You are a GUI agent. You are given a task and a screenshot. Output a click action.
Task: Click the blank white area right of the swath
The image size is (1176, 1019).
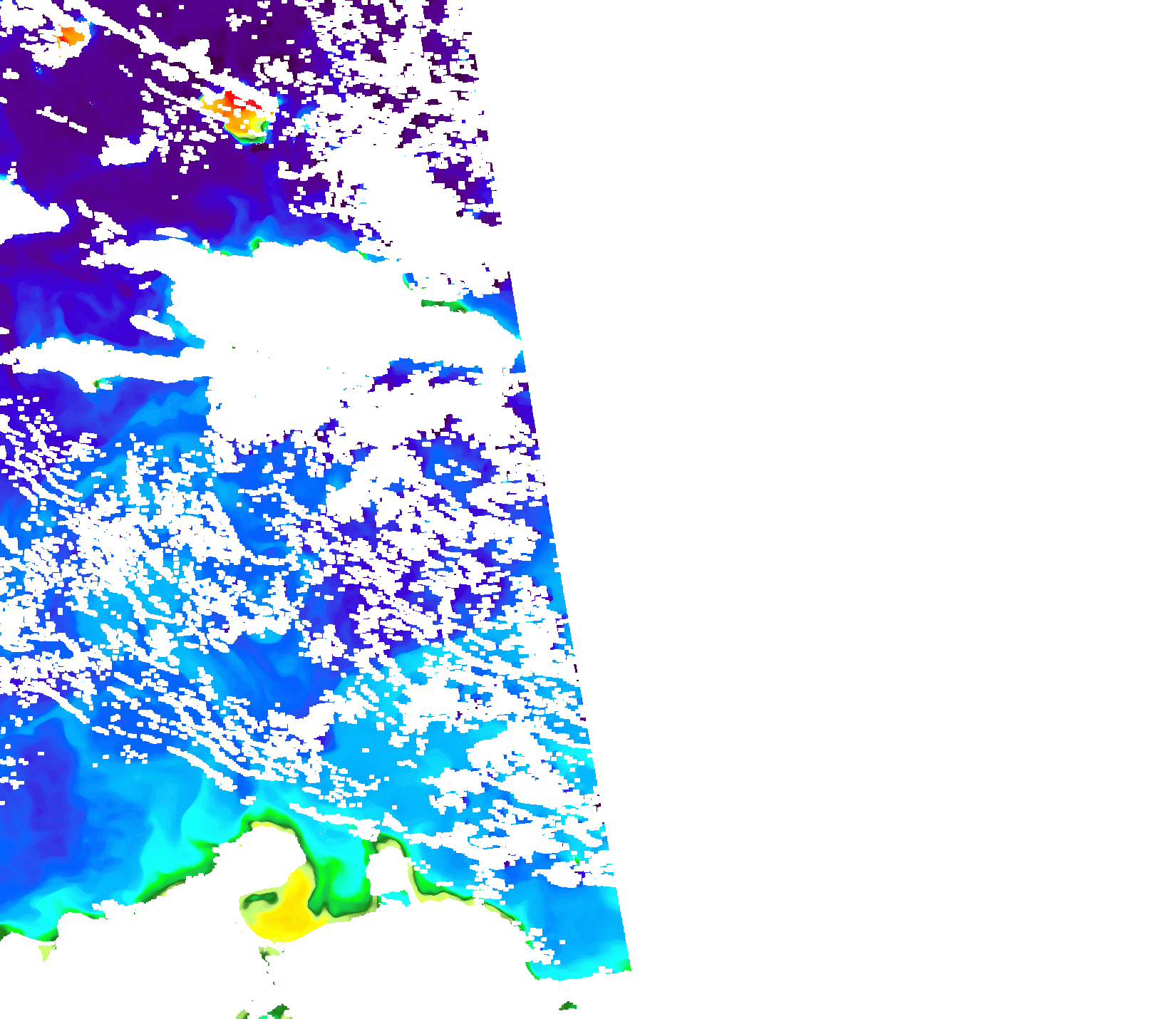coord(891,499)
